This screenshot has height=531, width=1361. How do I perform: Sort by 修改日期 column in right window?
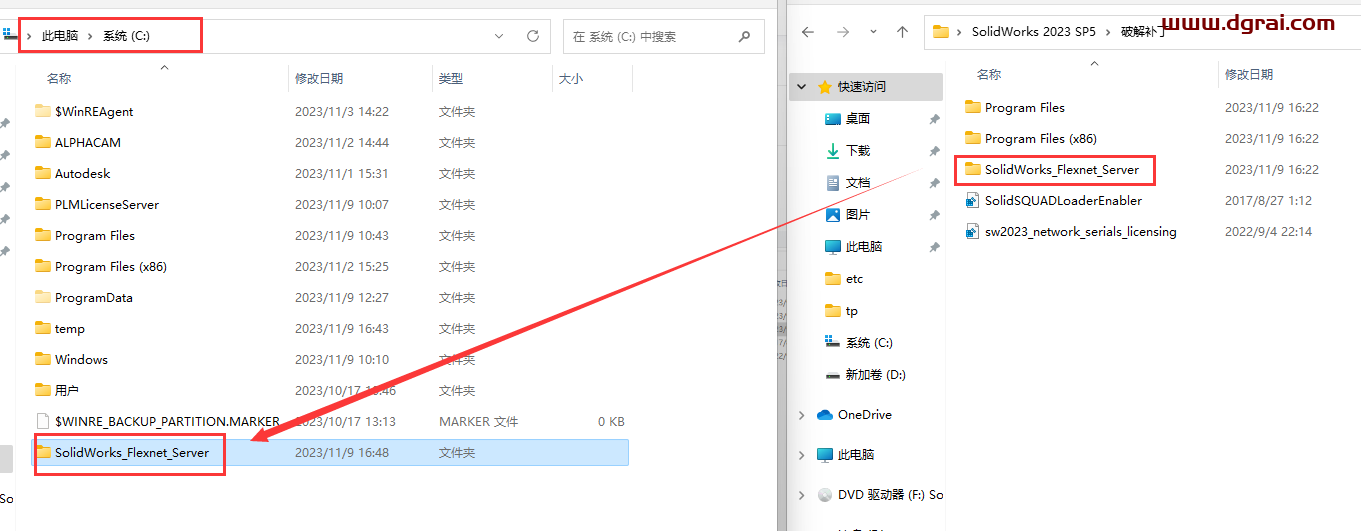click(x=1248, y=74)
